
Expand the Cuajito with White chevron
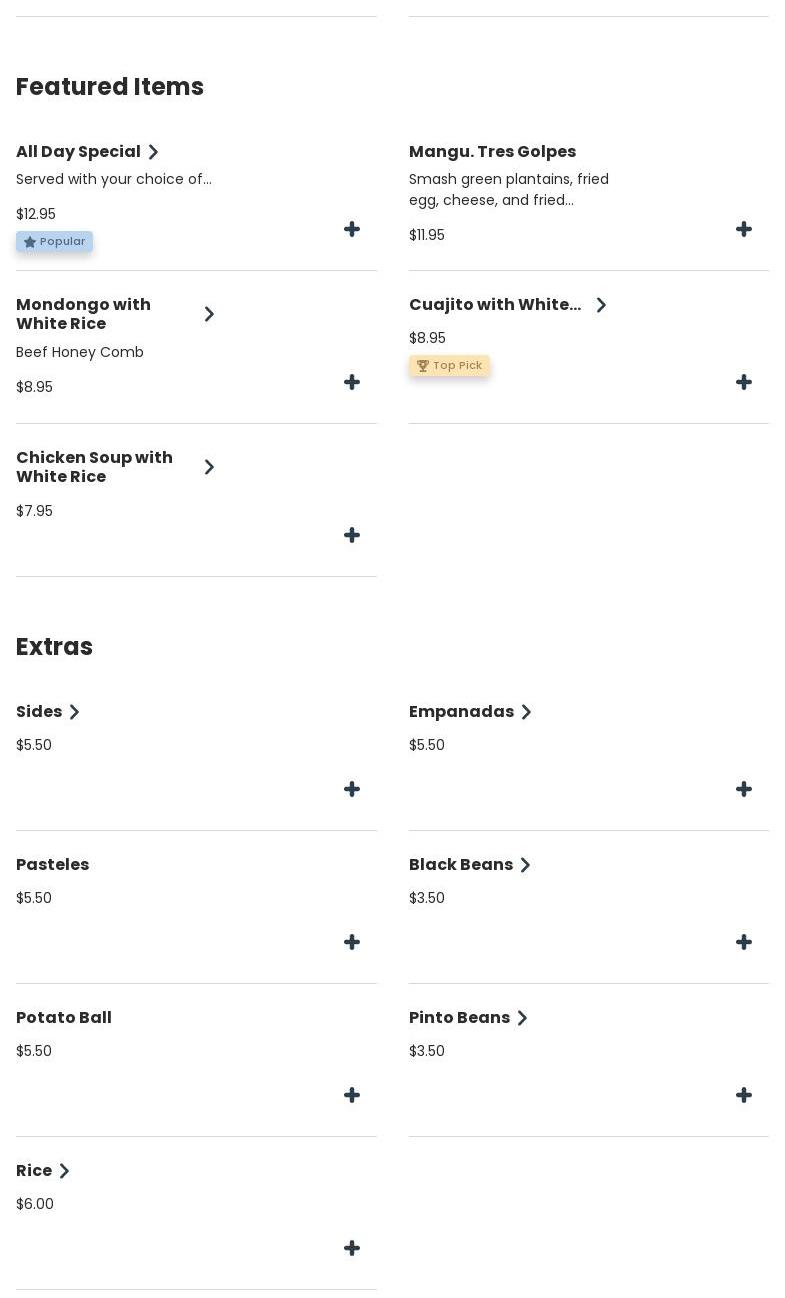(x=601, y=305)
